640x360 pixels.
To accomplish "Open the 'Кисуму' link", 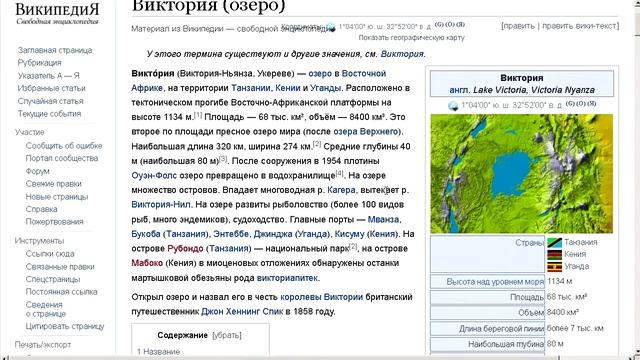I will tap(349, 234).
